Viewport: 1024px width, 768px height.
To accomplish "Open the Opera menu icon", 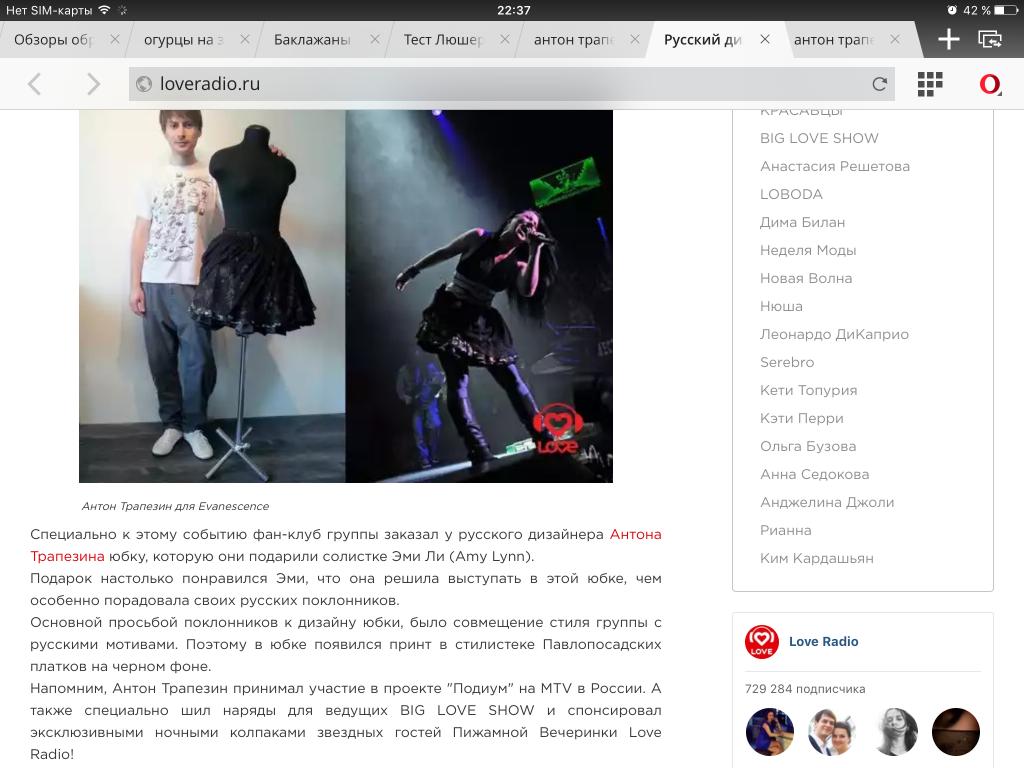I will 990,84.
